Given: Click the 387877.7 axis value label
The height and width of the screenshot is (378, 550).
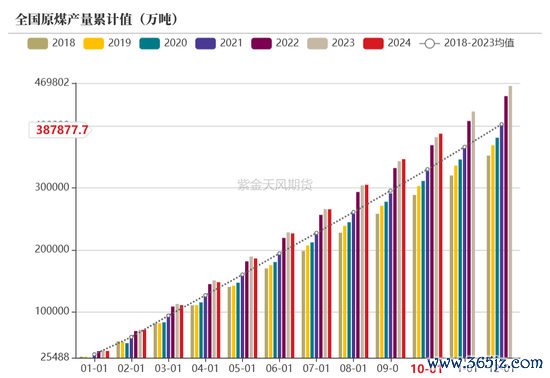Looking at the screenshot, I should pos(62,130).
